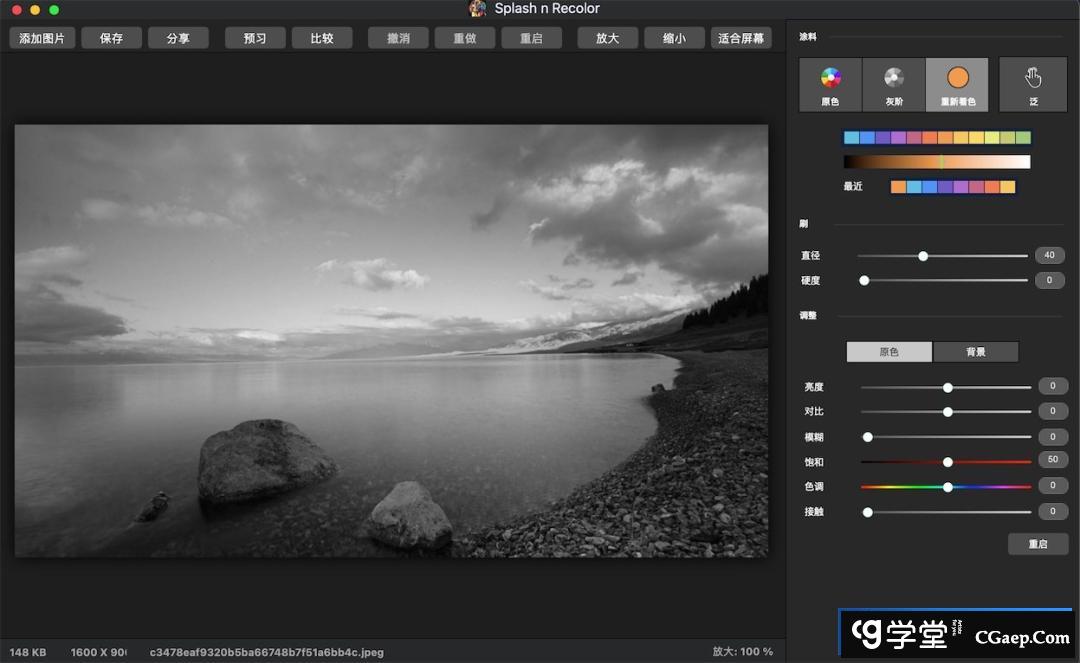Open the 分享 share option

pos(178,38)
